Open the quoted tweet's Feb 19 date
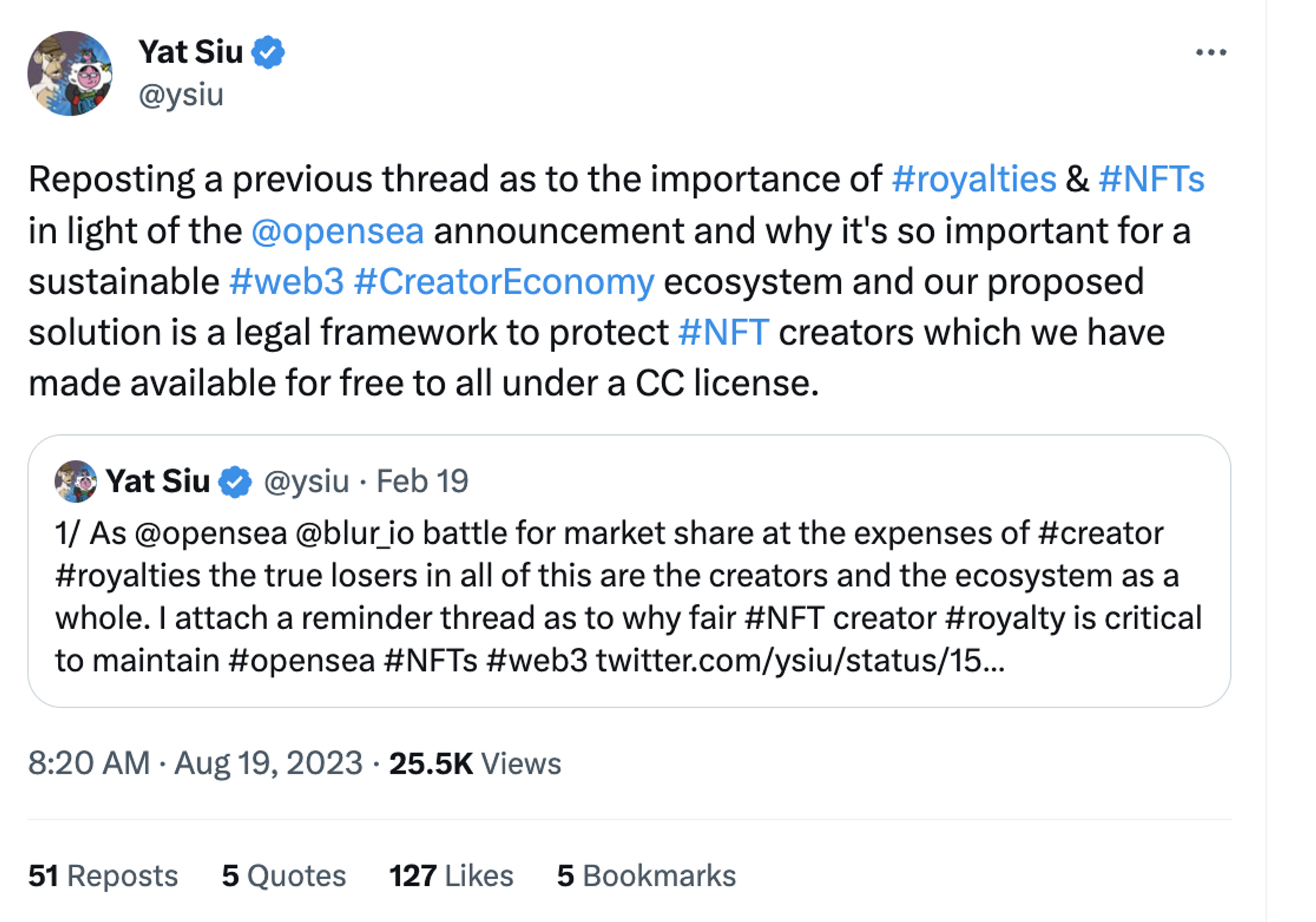Viewport: 1316px width, 922px height. (x=422, y=481)
